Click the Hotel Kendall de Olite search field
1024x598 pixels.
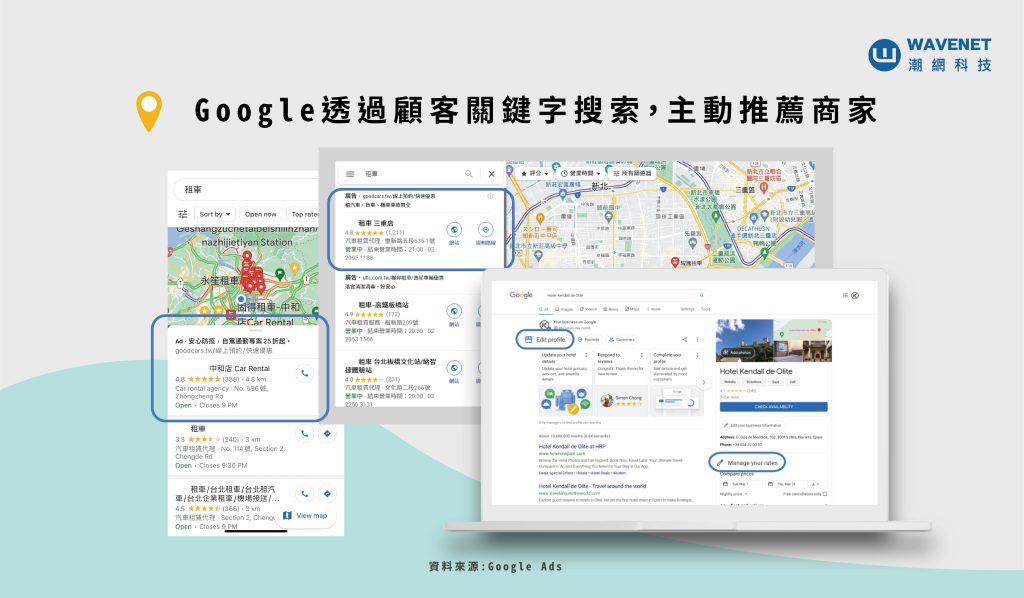pos(622,295)
